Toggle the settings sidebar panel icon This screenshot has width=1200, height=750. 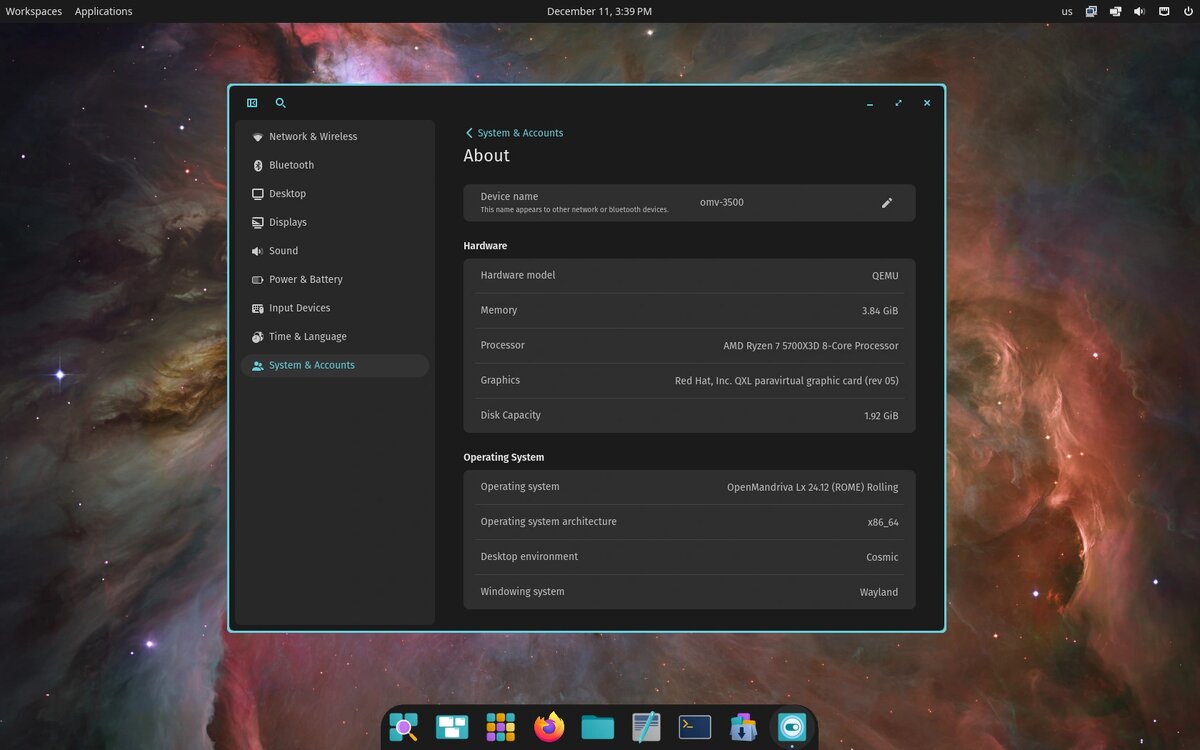click(x=251, y=102)
